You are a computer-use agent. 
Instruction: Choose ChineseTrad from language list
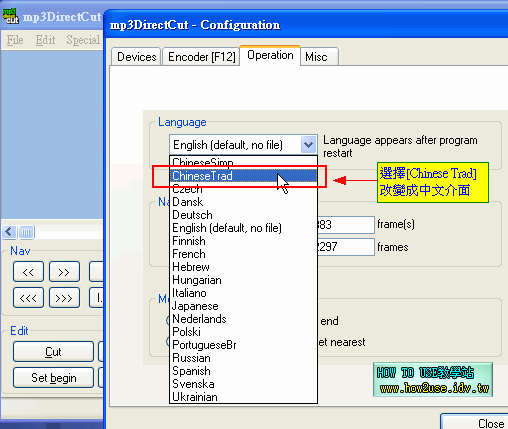(x=243, y=176)
